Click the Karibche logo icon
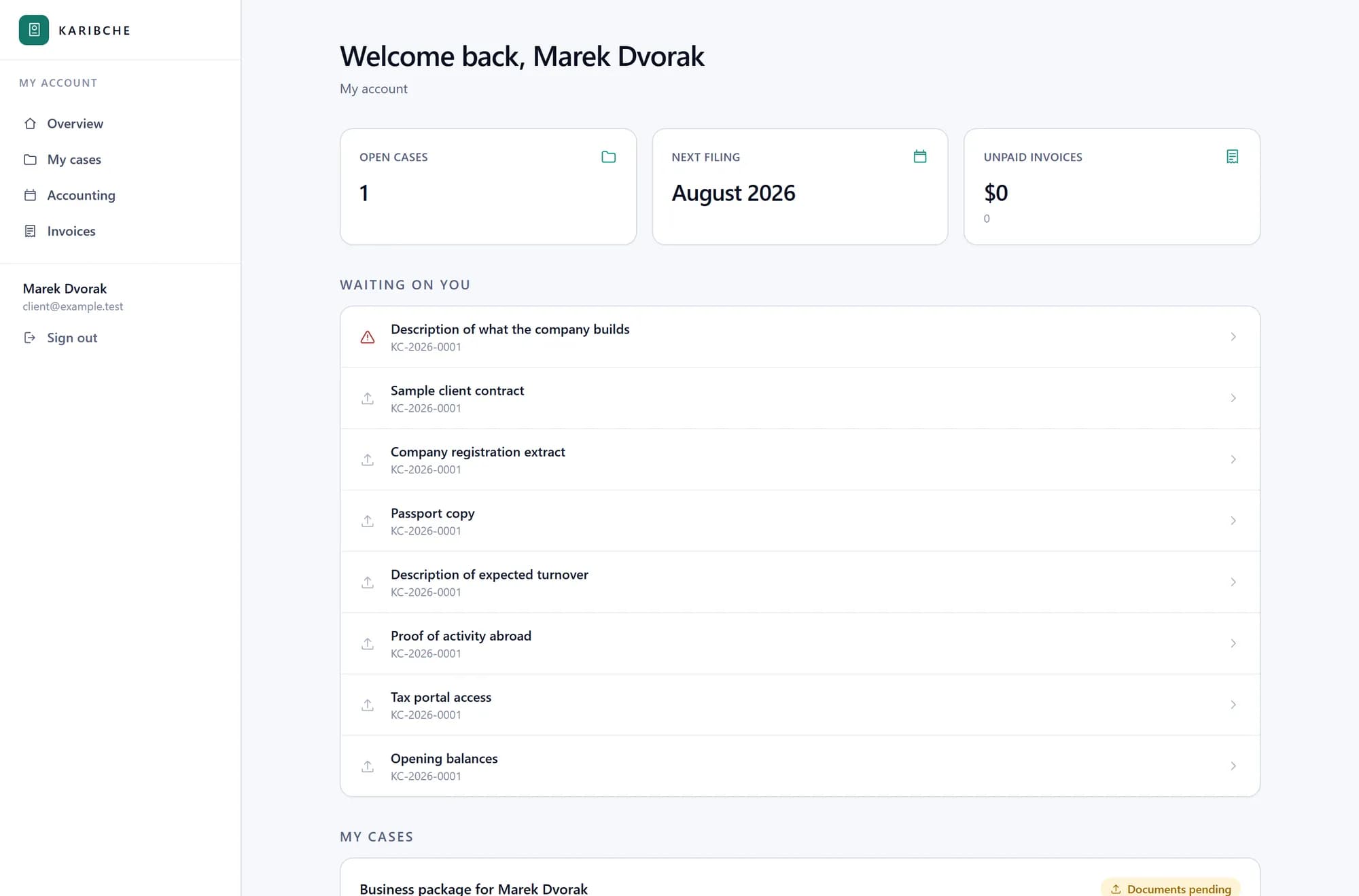 pos(34,30)
